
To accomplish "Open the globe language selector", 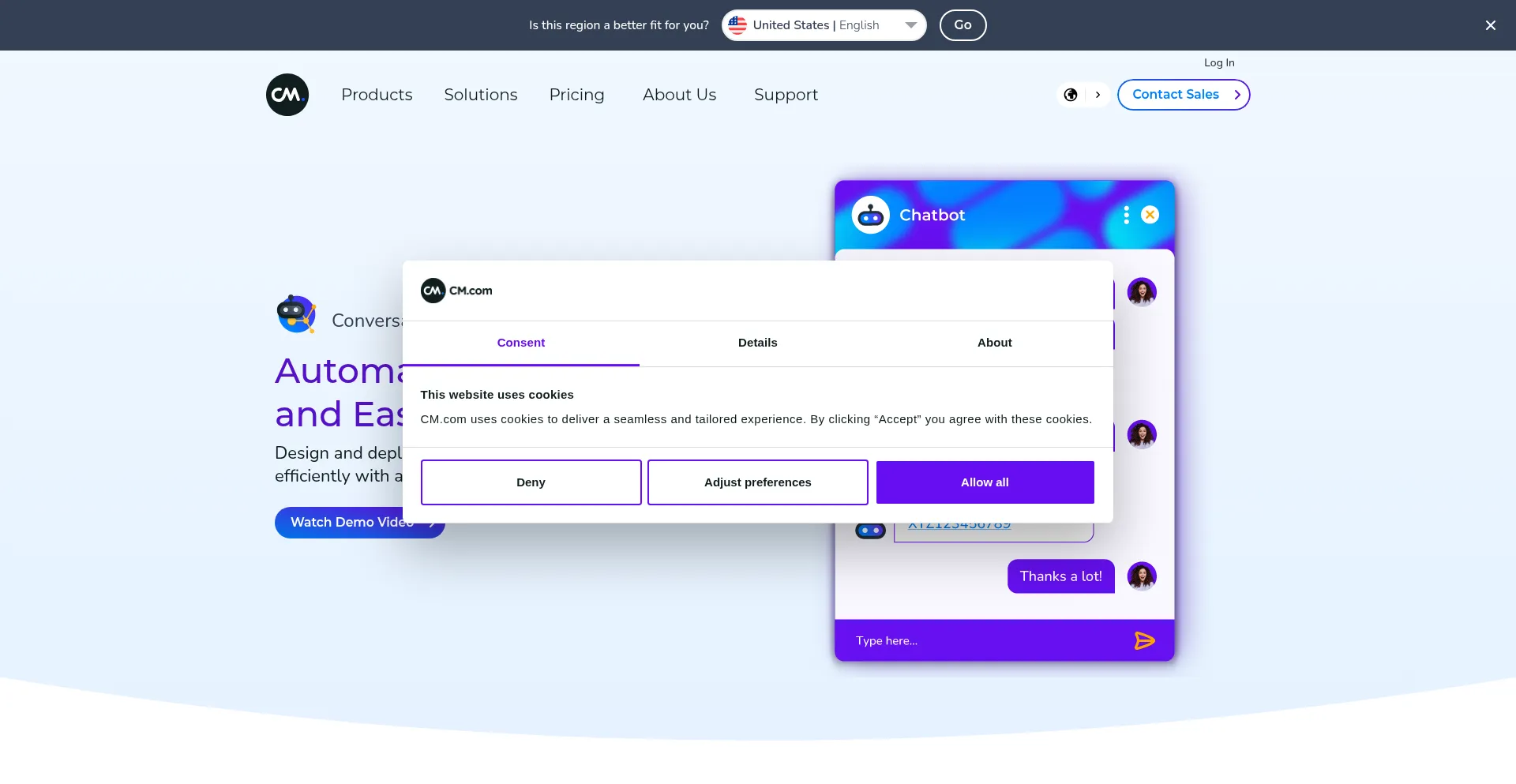I will tap(1071, 95).
